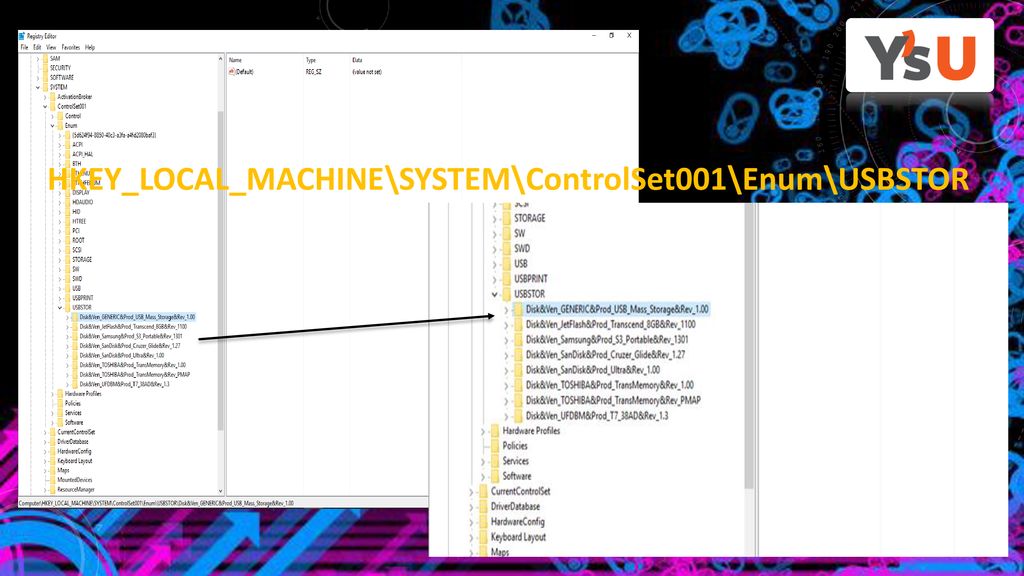Click the SECURITY hive folder icon
The image size is (1024, 576).
point(45,68)
